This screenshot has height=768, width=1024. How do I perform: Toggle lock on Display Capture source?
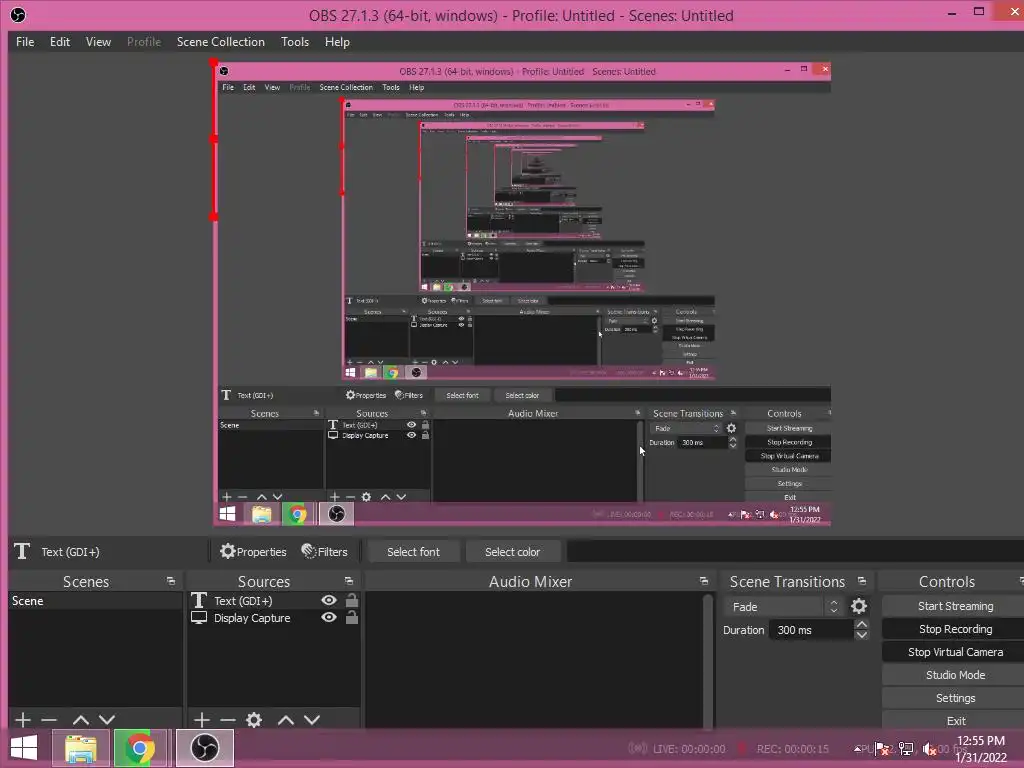click(x=351, y=616)
